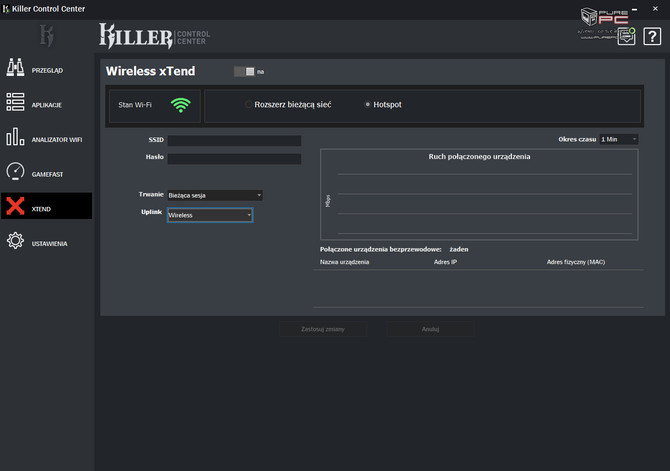Image resolution: width=670 pixels, height=471 pixels.
Task: Click the feedback message icon near help
Action: [x=626, y=36]
